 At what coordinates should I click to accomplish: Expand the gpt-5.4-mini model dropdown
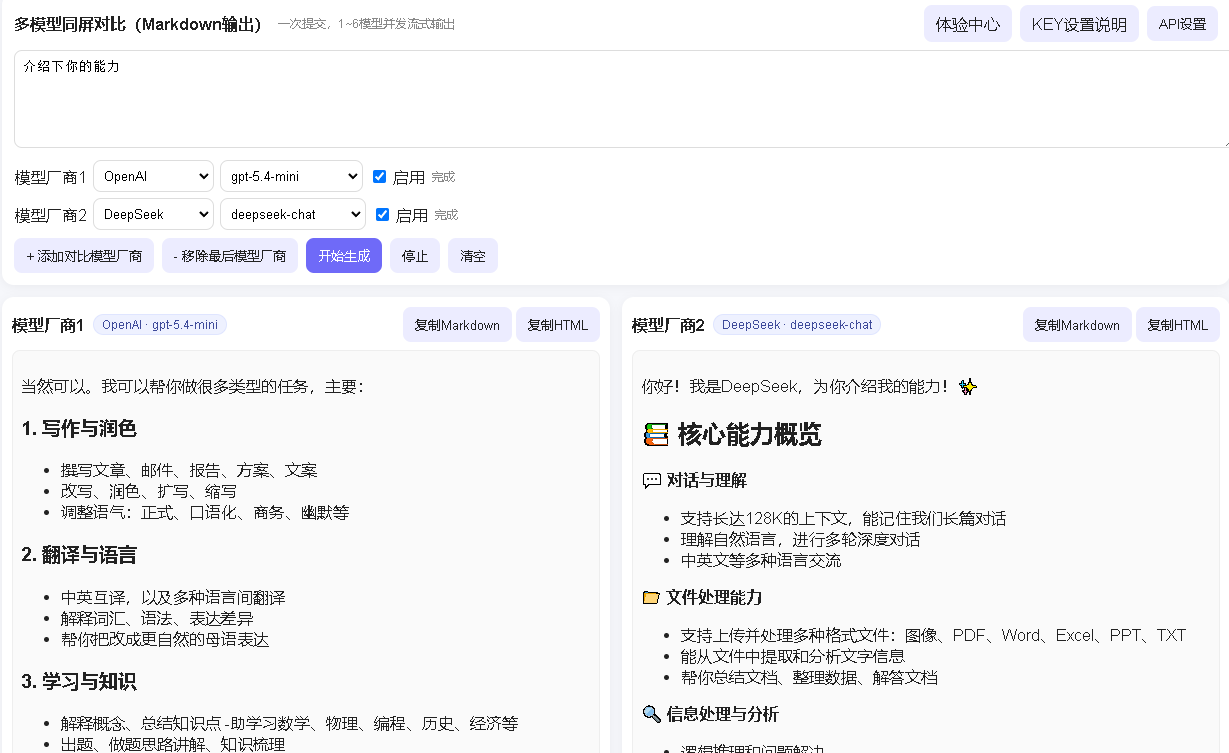pos(291,177)
